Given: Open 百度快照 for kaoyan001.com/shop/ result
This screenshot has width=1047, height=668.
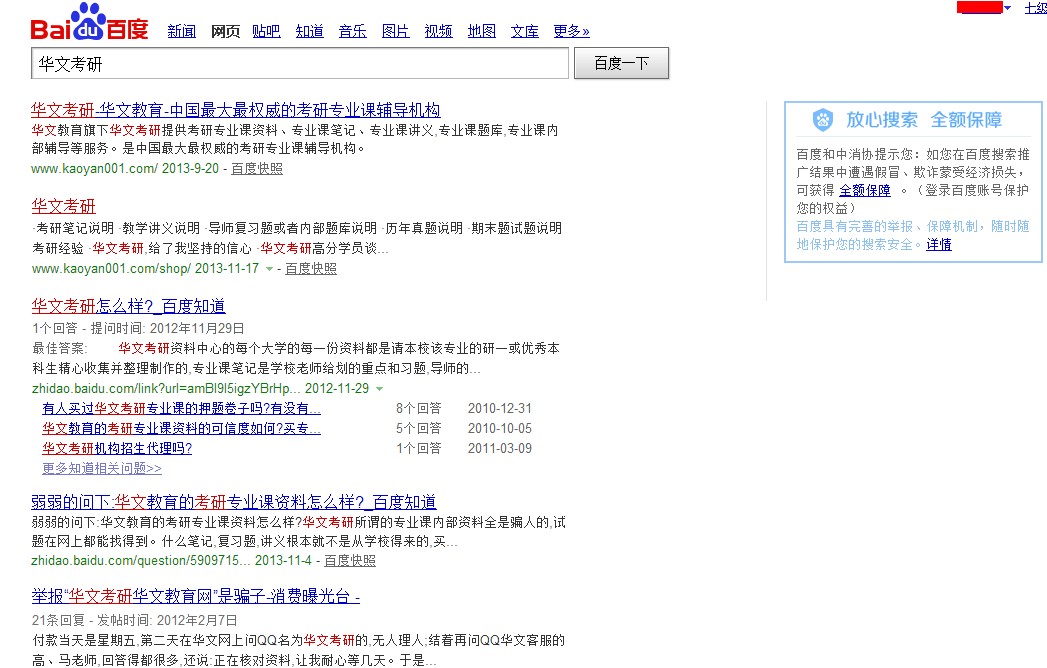Looking at the screenshot, I should 311,269.
